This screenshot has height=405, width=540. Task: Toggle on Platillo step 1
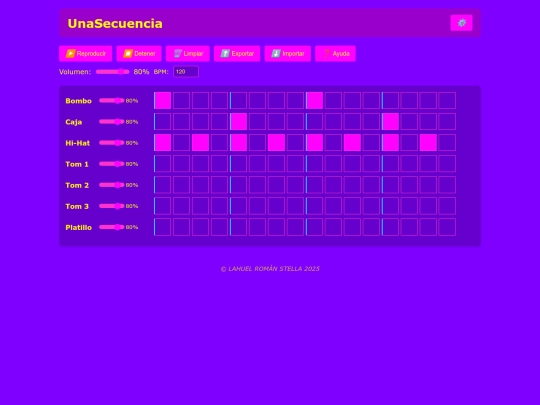[163, 227]
